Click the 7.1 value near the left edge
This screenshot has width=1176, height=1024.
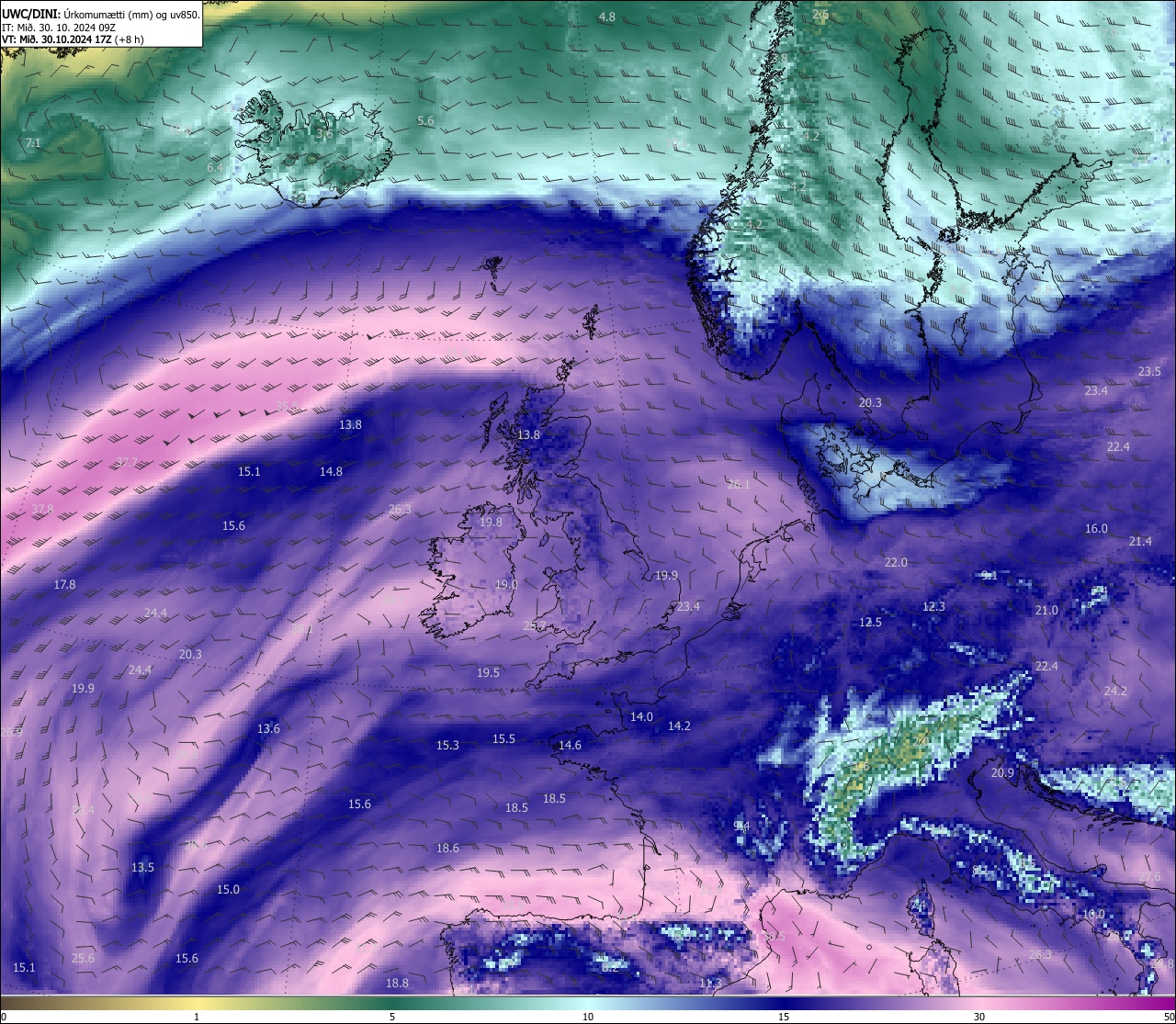click(33, 143)
